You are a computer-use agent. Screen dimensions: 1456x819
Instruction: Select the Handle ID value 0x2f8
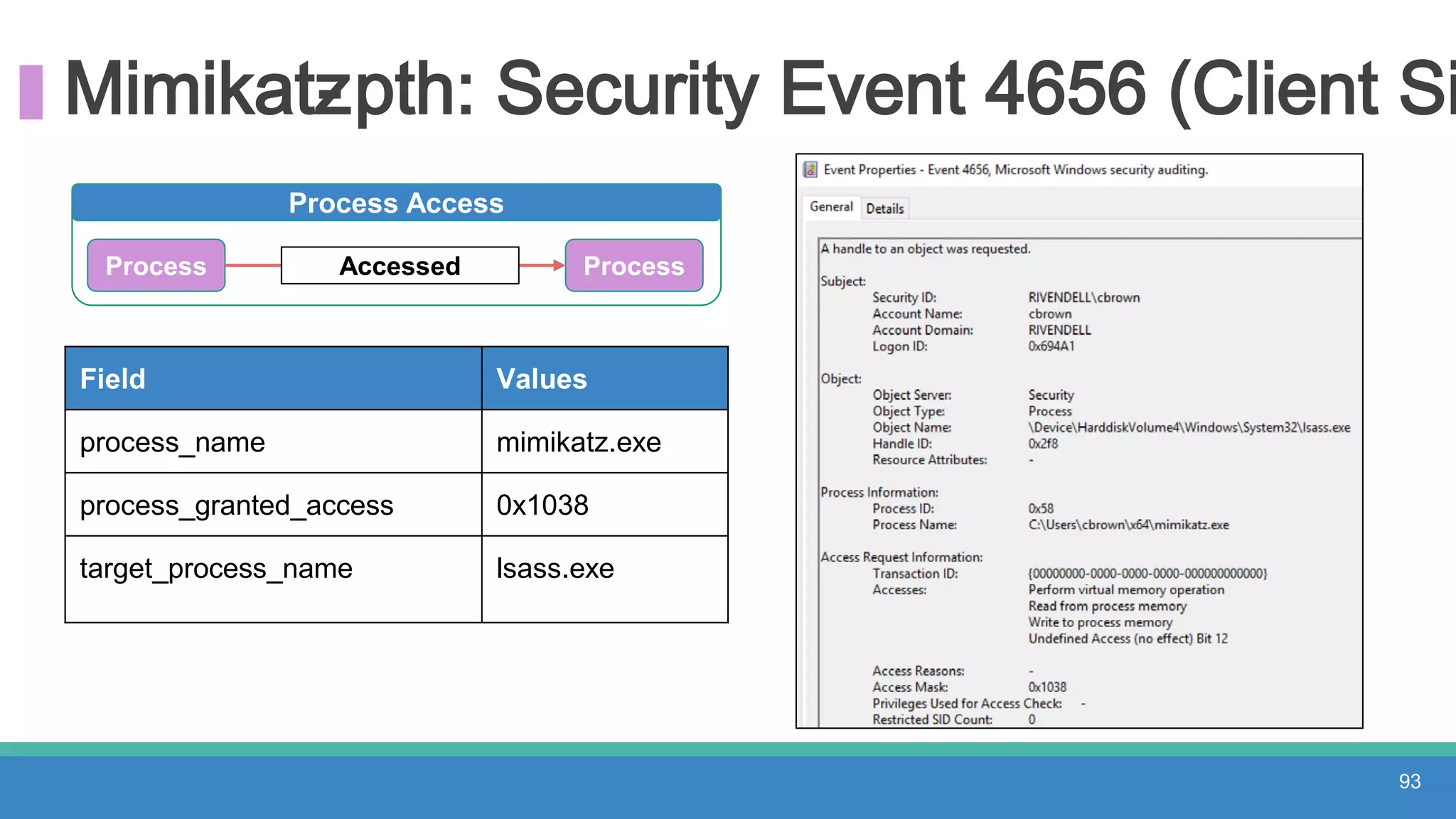click(x=1043, y=444)
